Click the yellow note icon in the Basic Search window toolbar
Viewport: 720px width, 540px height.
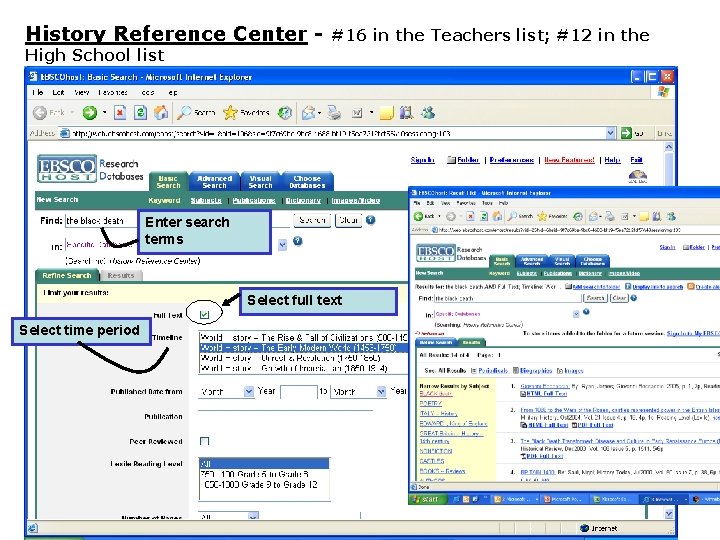click(387, 112)
